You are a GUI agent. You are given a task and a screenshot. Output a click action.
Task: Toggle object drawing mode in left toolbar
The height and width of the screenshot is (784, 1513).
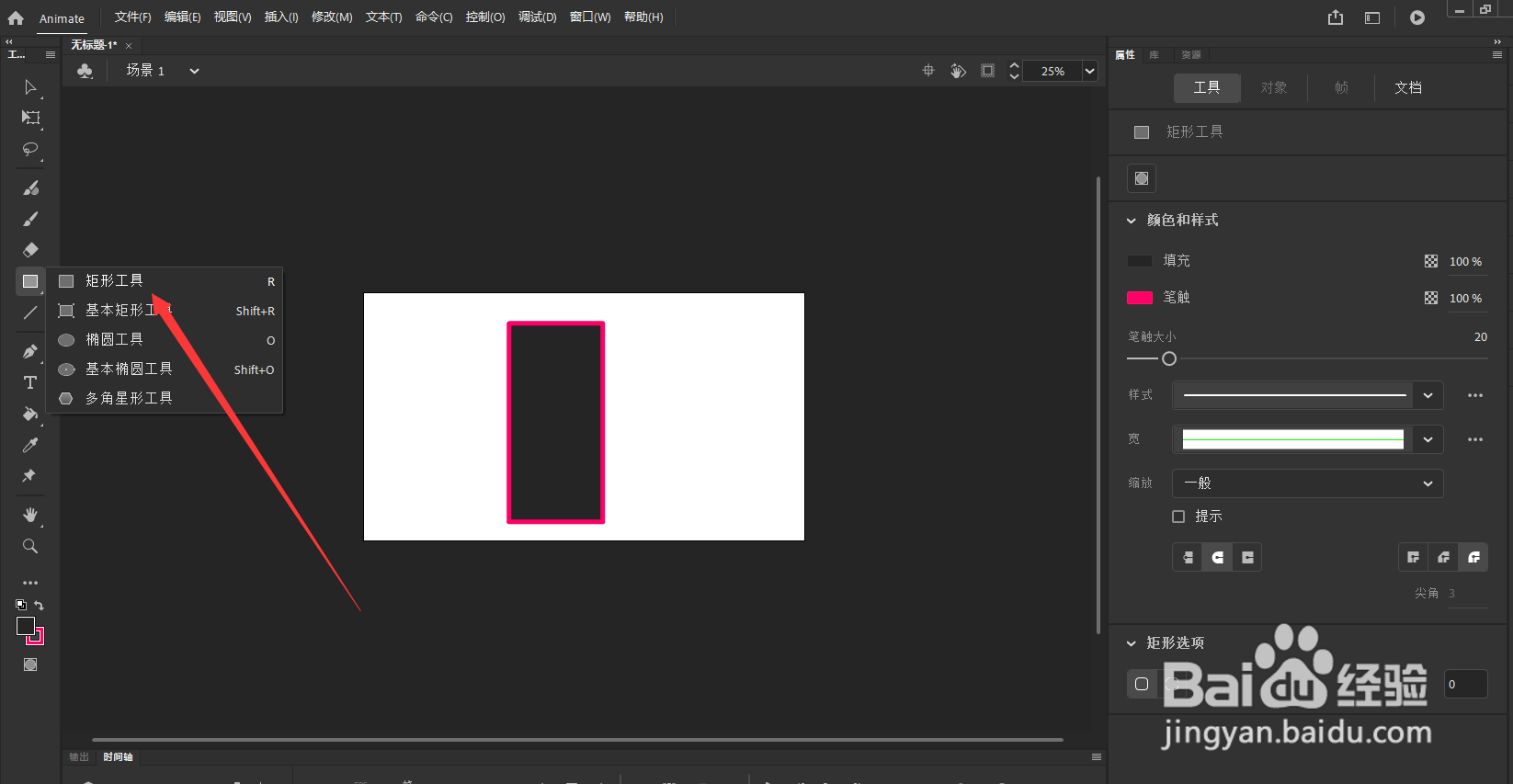(30, 665)
